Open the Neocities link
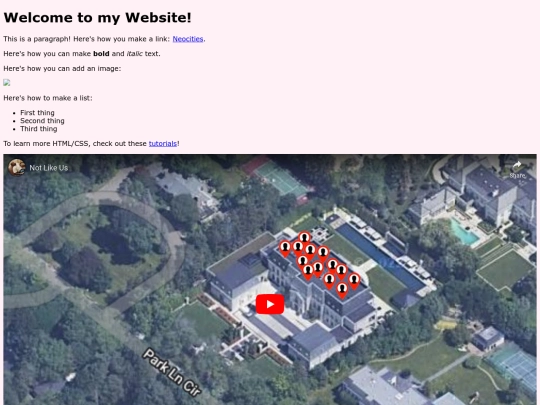 tap(188, 39)
